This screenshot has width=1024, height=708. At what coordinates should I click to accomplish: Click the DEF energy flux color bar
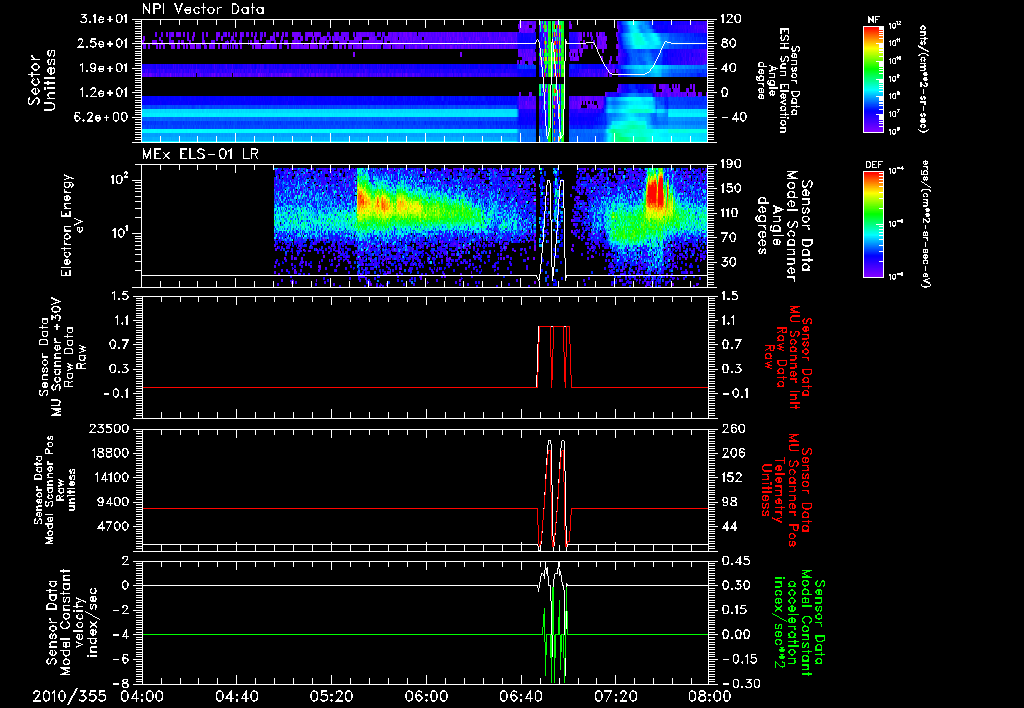(874, 224)
